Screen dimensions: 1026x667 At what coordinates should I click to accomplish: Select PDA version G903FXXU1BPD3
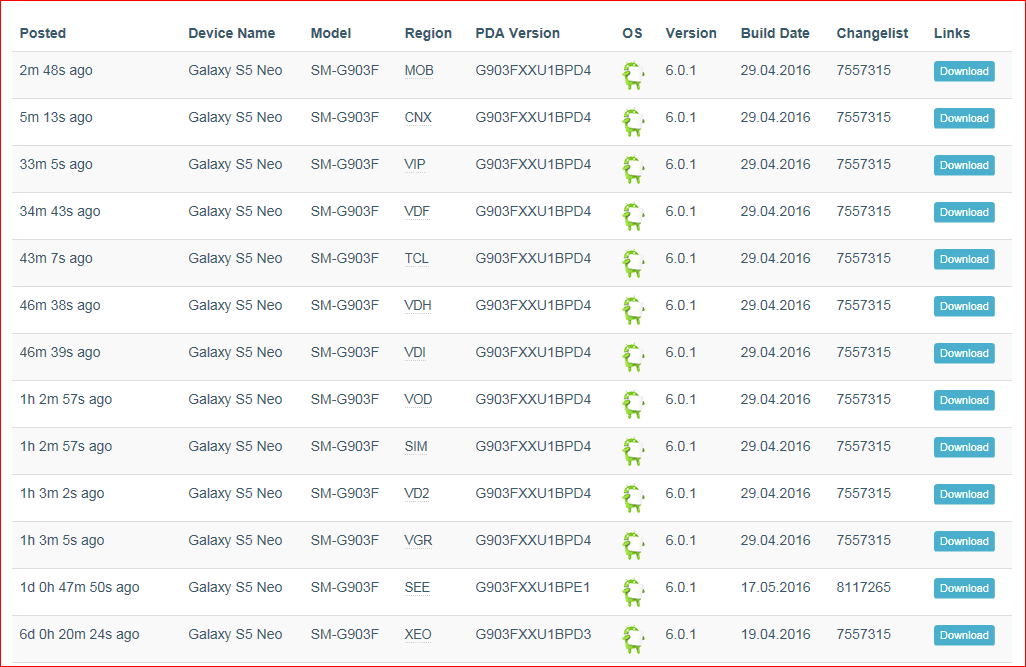533,635
